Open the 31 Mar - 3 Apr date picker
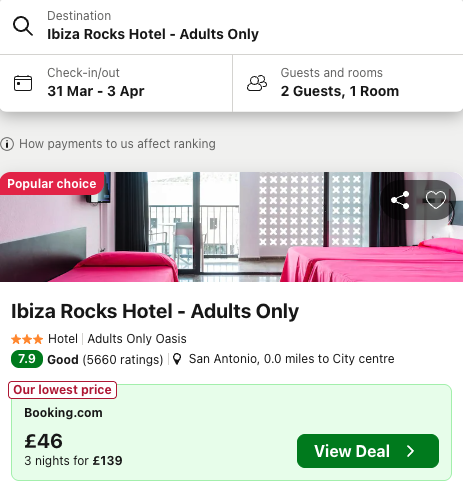Screen dimensions: 463x488 point(116,83)
